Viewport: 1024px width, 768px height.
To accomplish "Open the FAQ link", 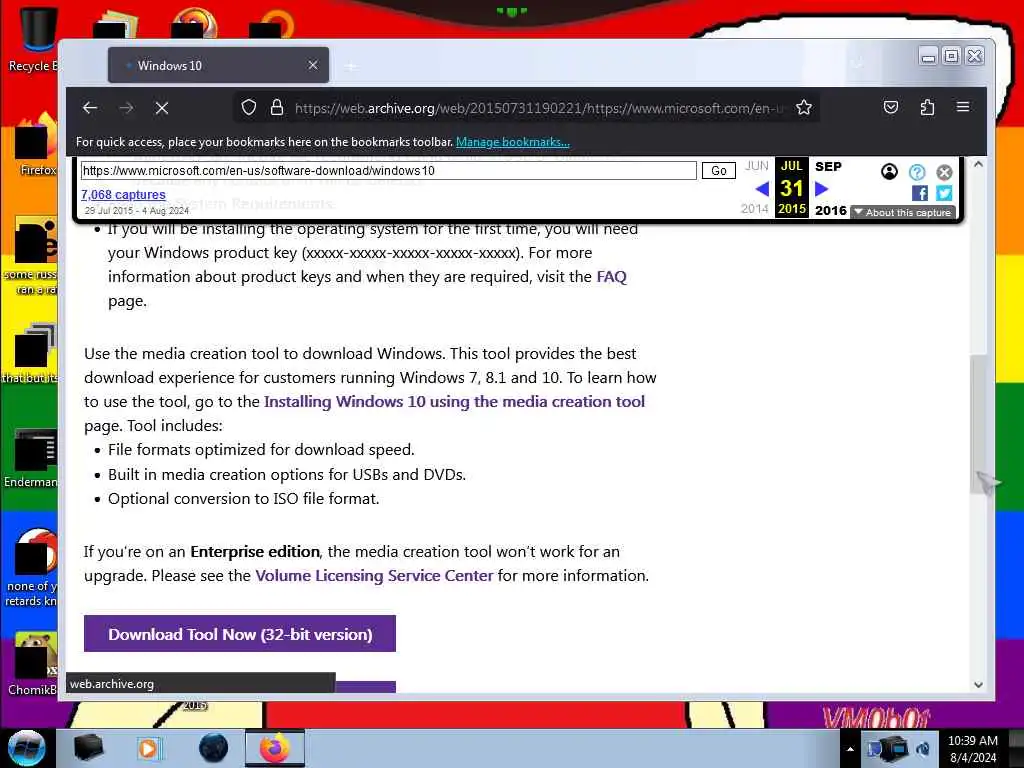I will pos(611,277).
